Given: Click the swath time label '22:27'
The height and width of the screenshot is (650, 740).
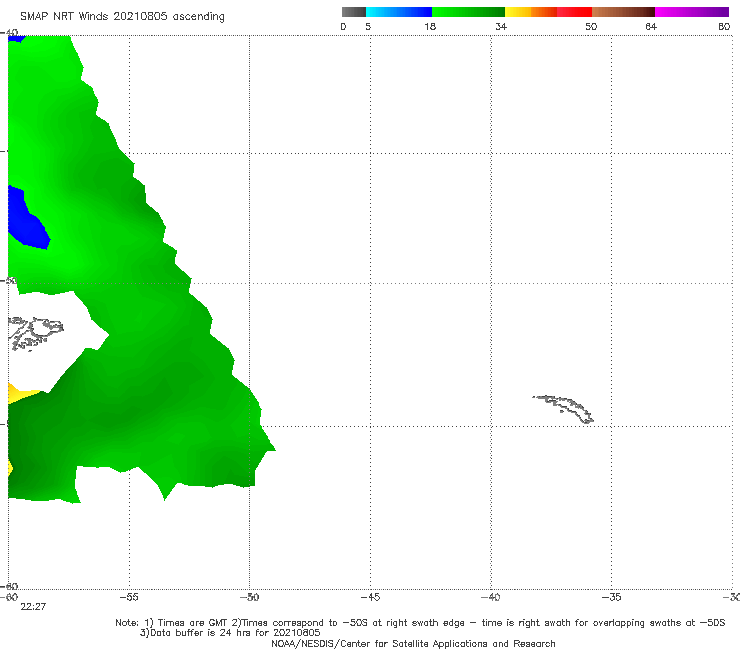Looking at the screenshot, I should pyautogui.click(x=33, y=607).
